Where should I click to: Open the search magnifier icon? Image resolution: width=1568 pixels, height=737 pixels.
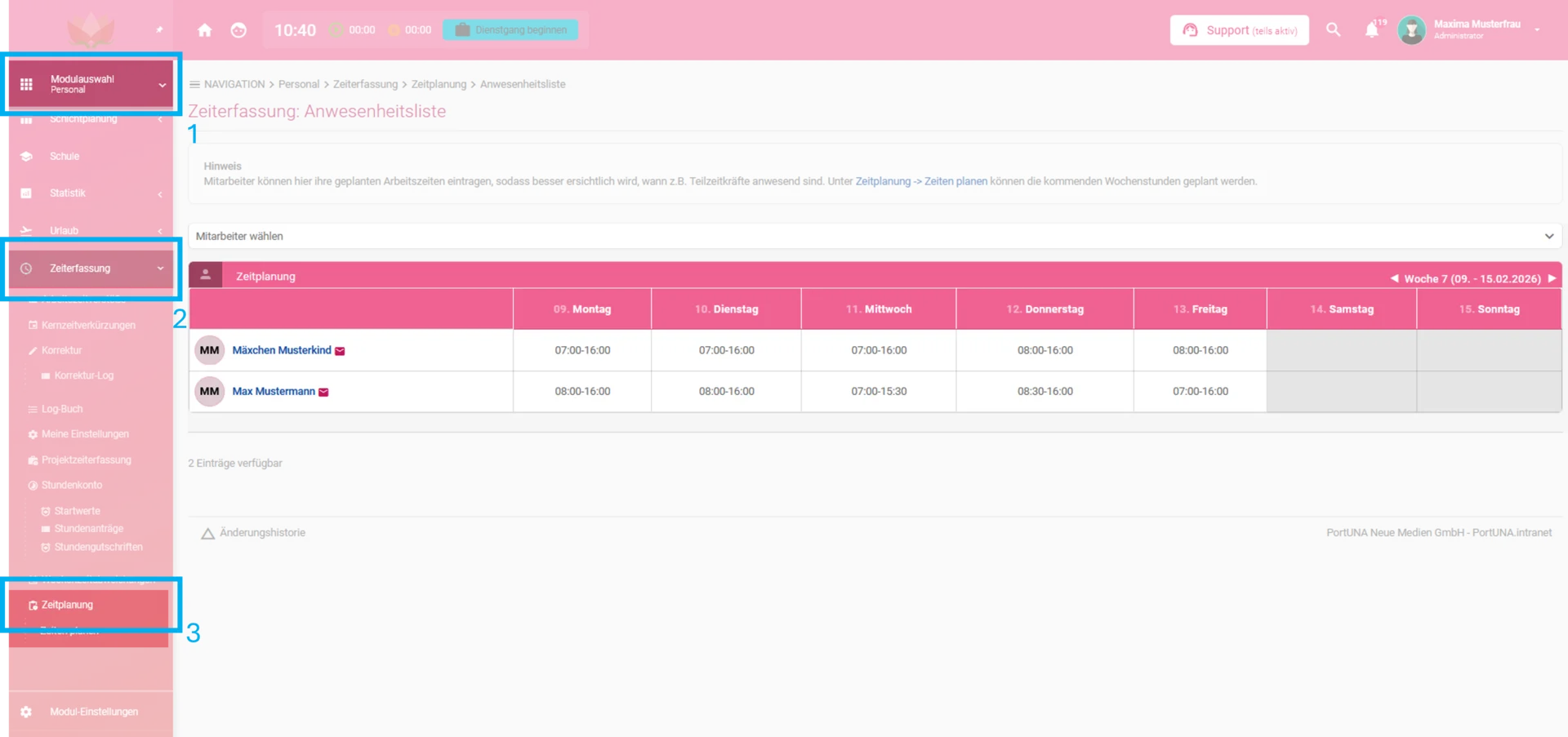pos(1333,30)
